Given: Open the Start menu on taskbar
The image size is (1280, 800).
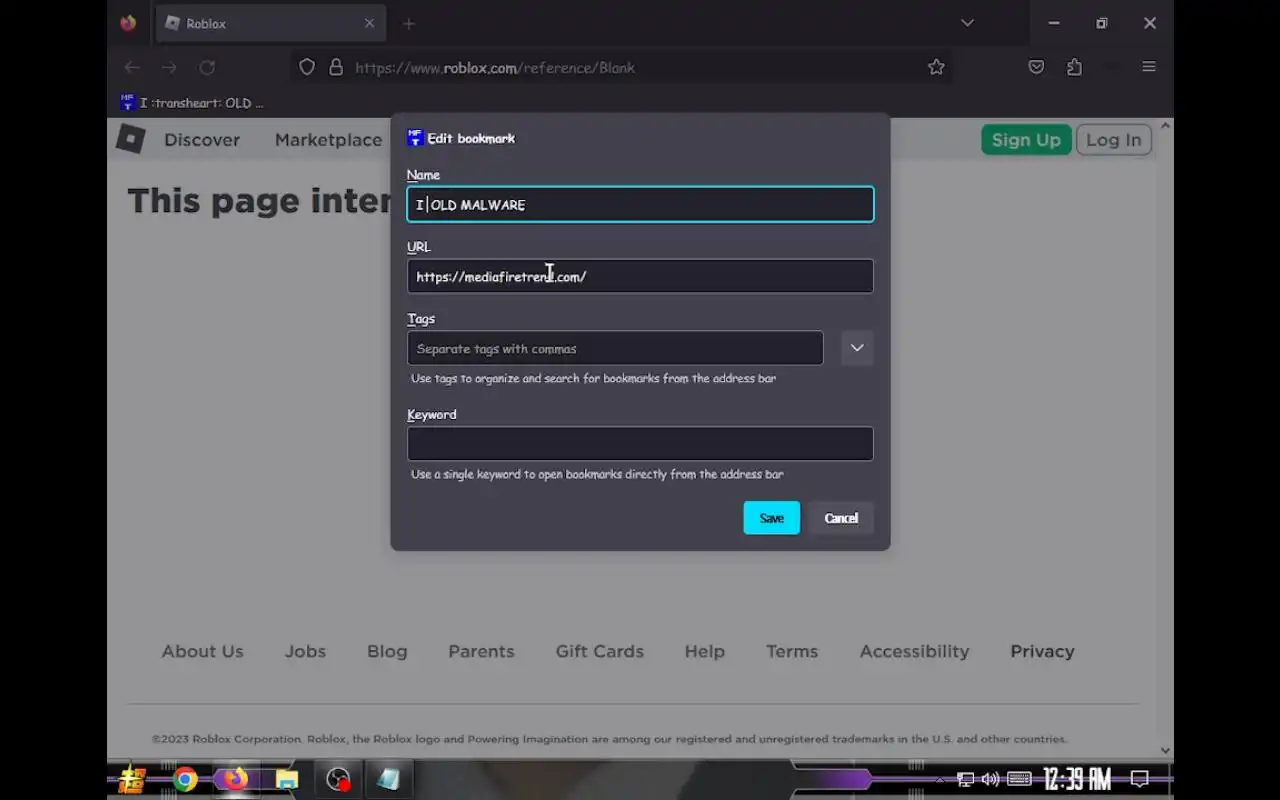Looking at the screenshot, I should click(x=131, y=780).
